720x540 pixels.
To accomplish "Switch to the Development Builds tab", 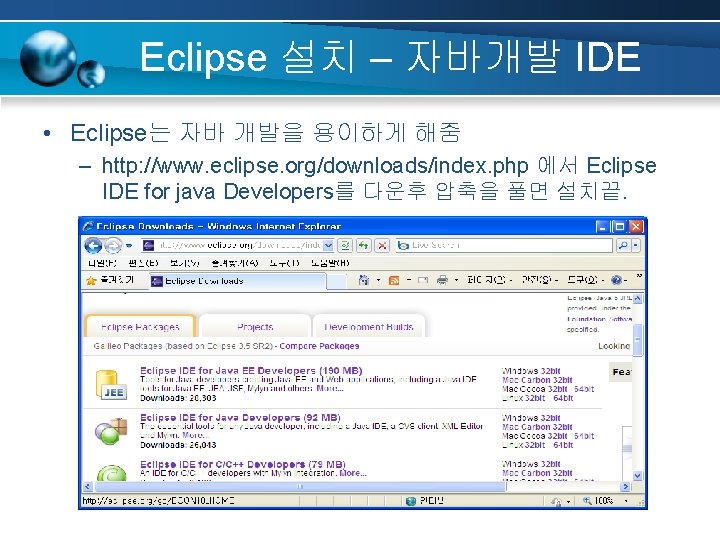I will [x=369, y=326].
